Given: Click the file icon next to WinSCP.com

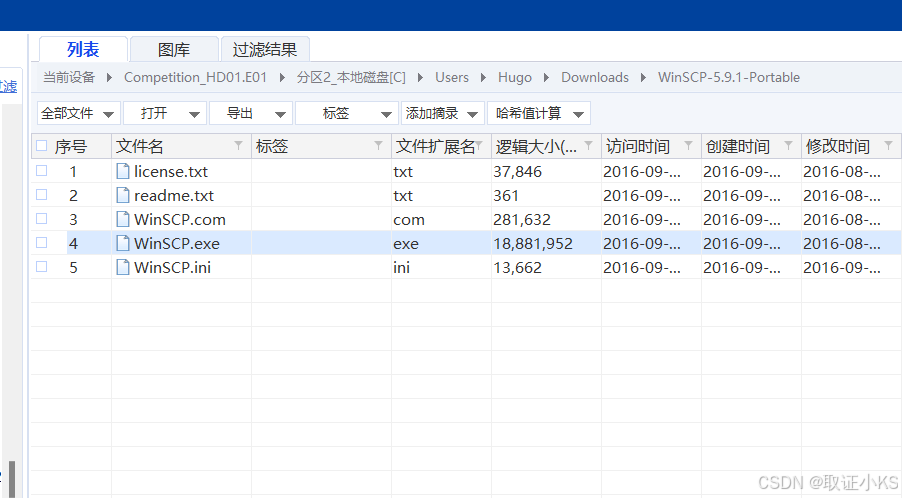Looking at the screenshot, I should point(123,219).
